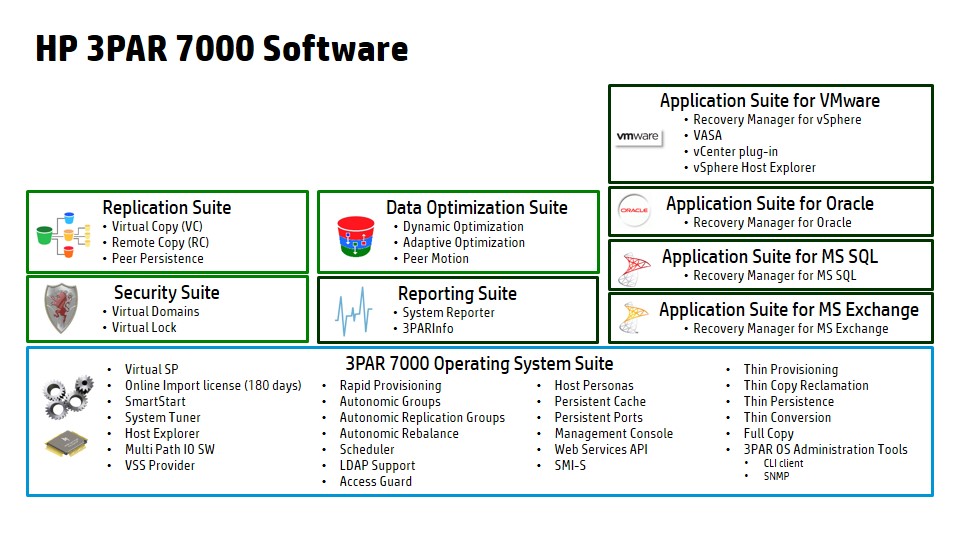Click Recovery Manager for MS Exchange text
960x540 pixels.
(x=790, y=329)
